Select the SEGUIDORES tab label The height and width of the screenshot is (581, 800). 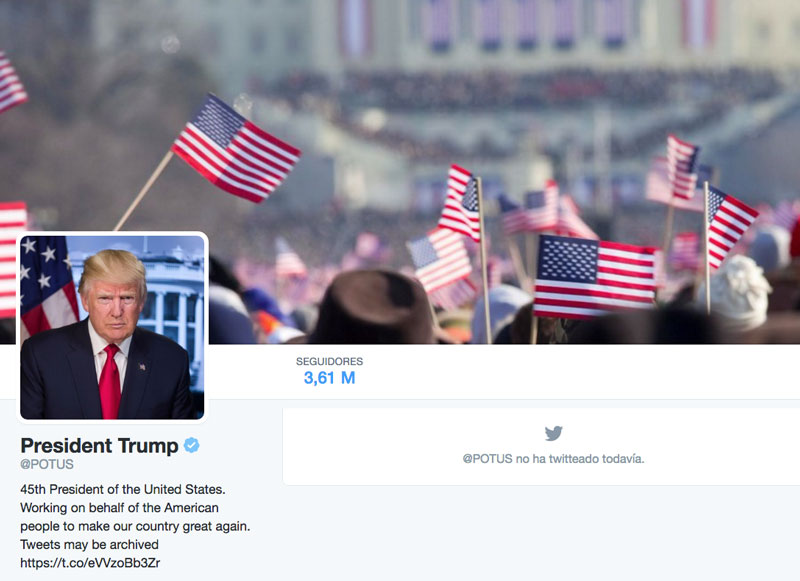click(x=330, y=361)
